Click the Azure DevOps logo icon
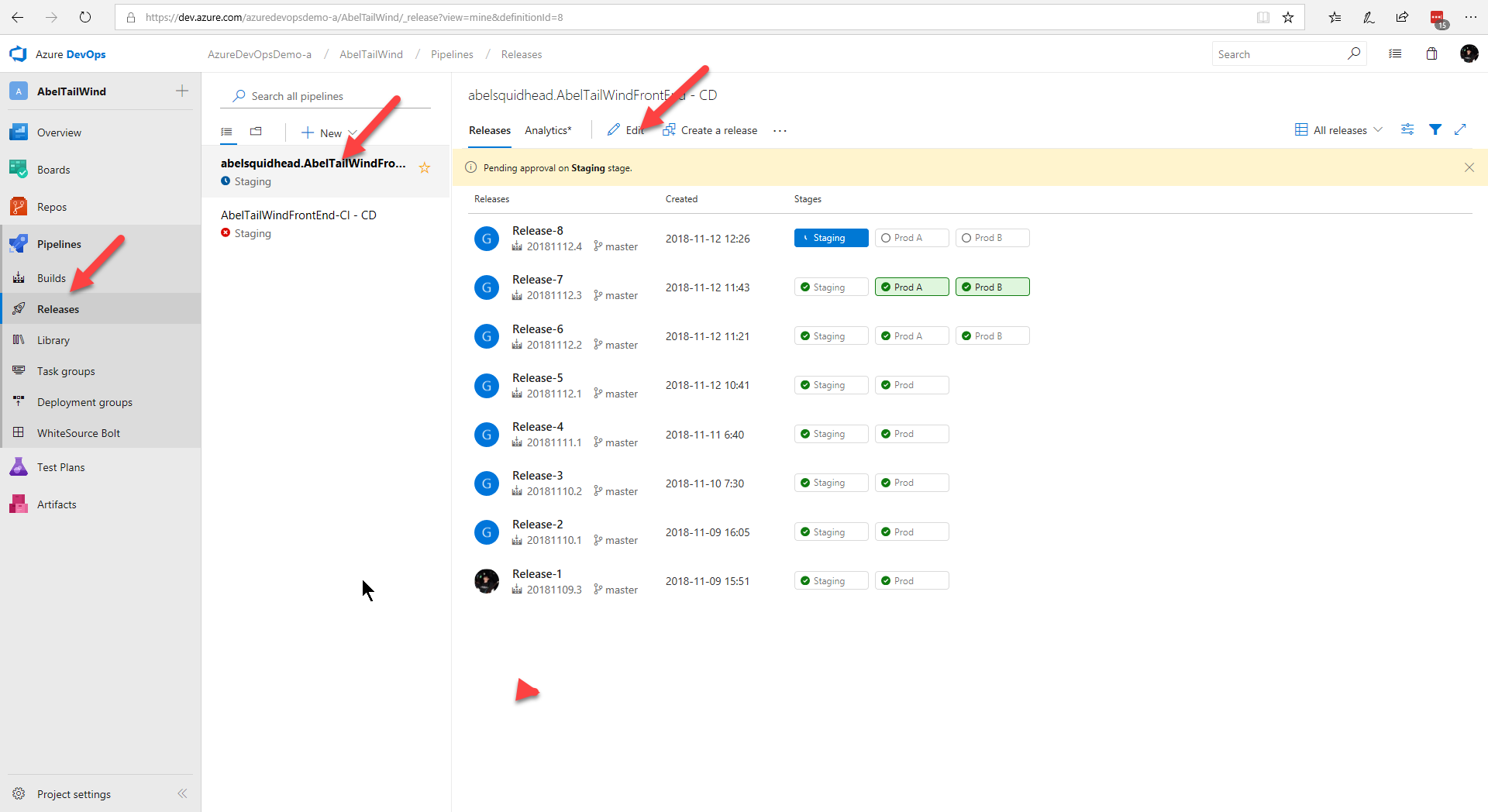 click(x=18, y=54)
